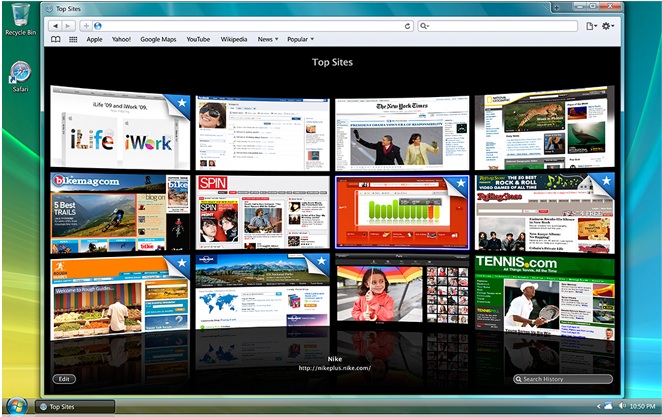Open the TENNIS.com thumbnail

click(545, 298)
